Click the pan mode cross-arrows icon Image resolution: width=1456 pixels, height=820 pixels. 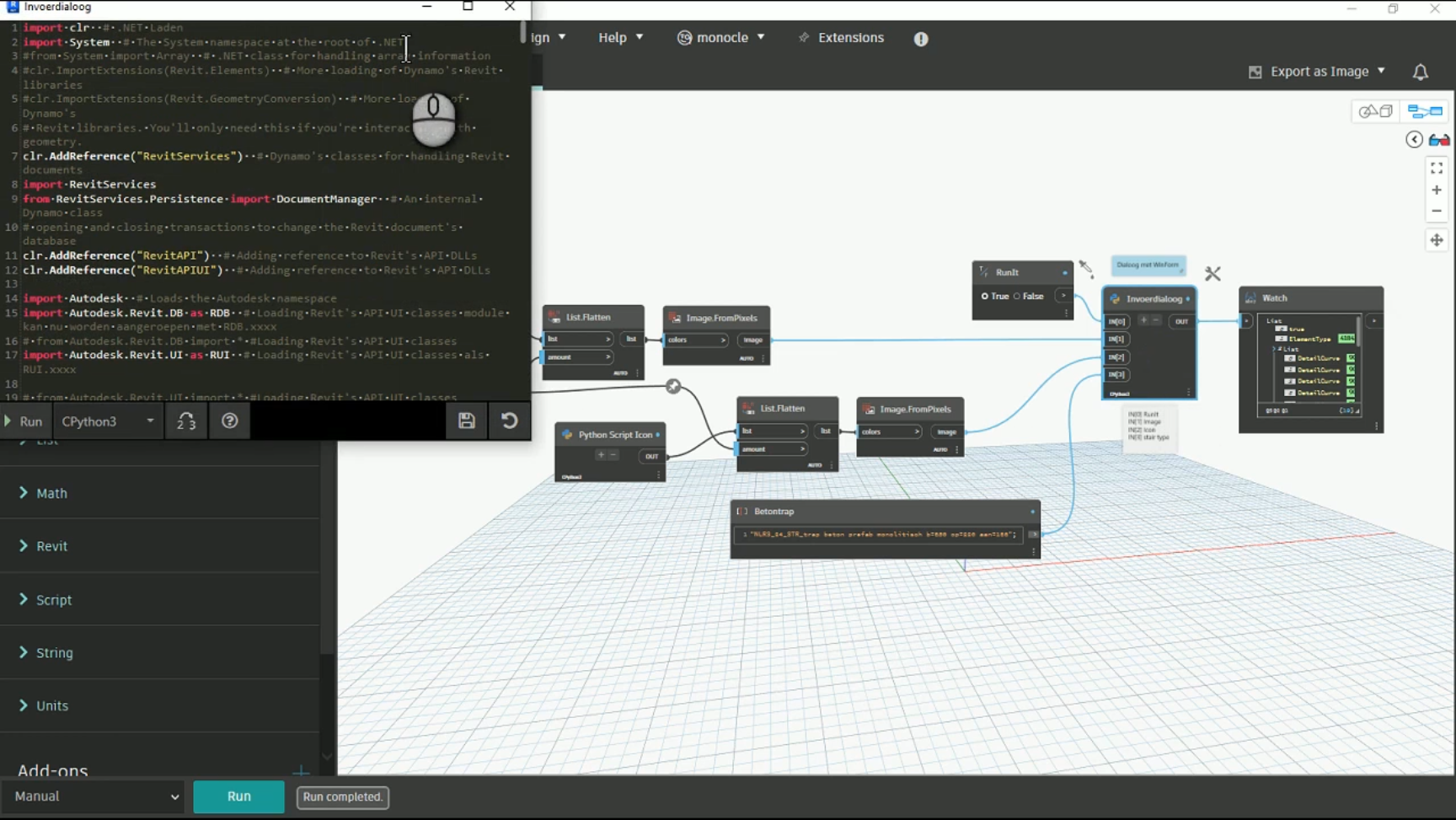(x=1437, y=240)
